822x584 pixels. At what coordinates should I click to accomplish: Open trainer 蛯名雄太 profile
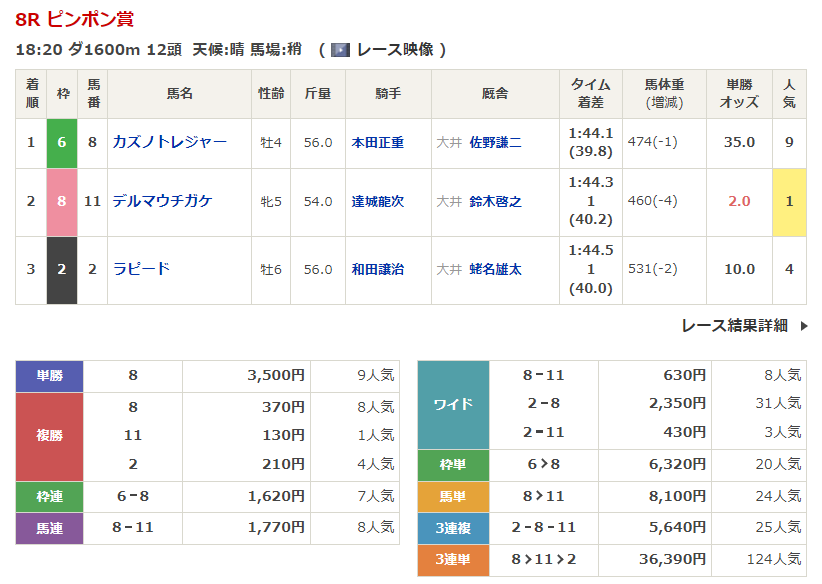[x=495, y=269]
